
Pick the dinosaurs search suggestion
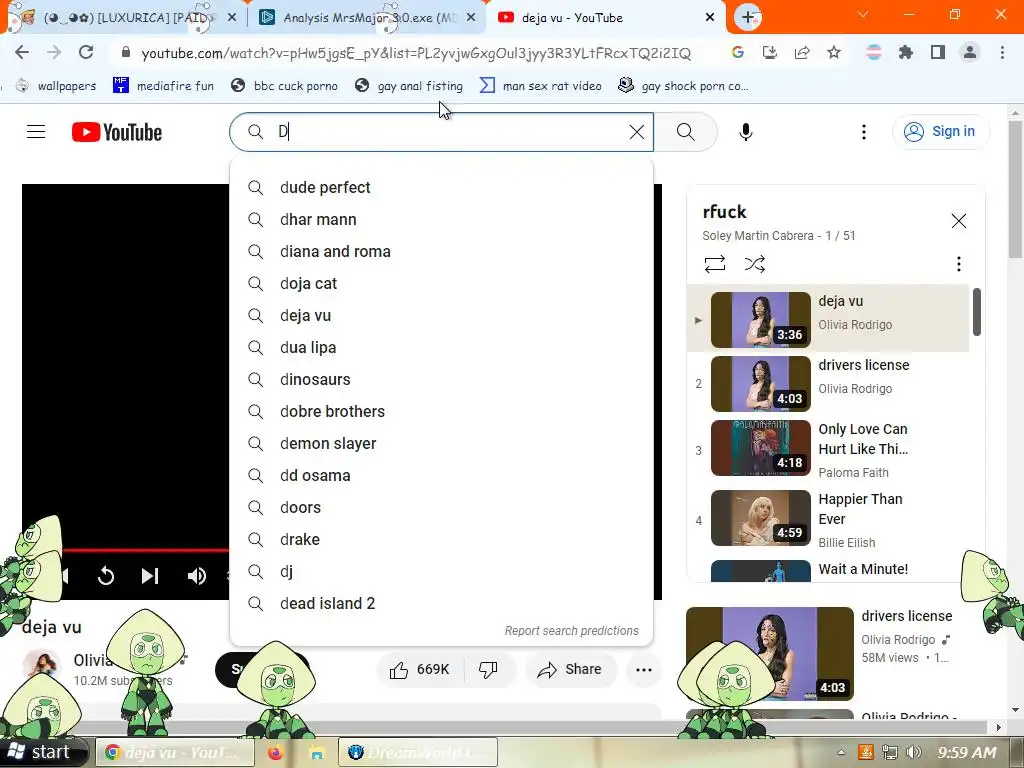(441, 379)
